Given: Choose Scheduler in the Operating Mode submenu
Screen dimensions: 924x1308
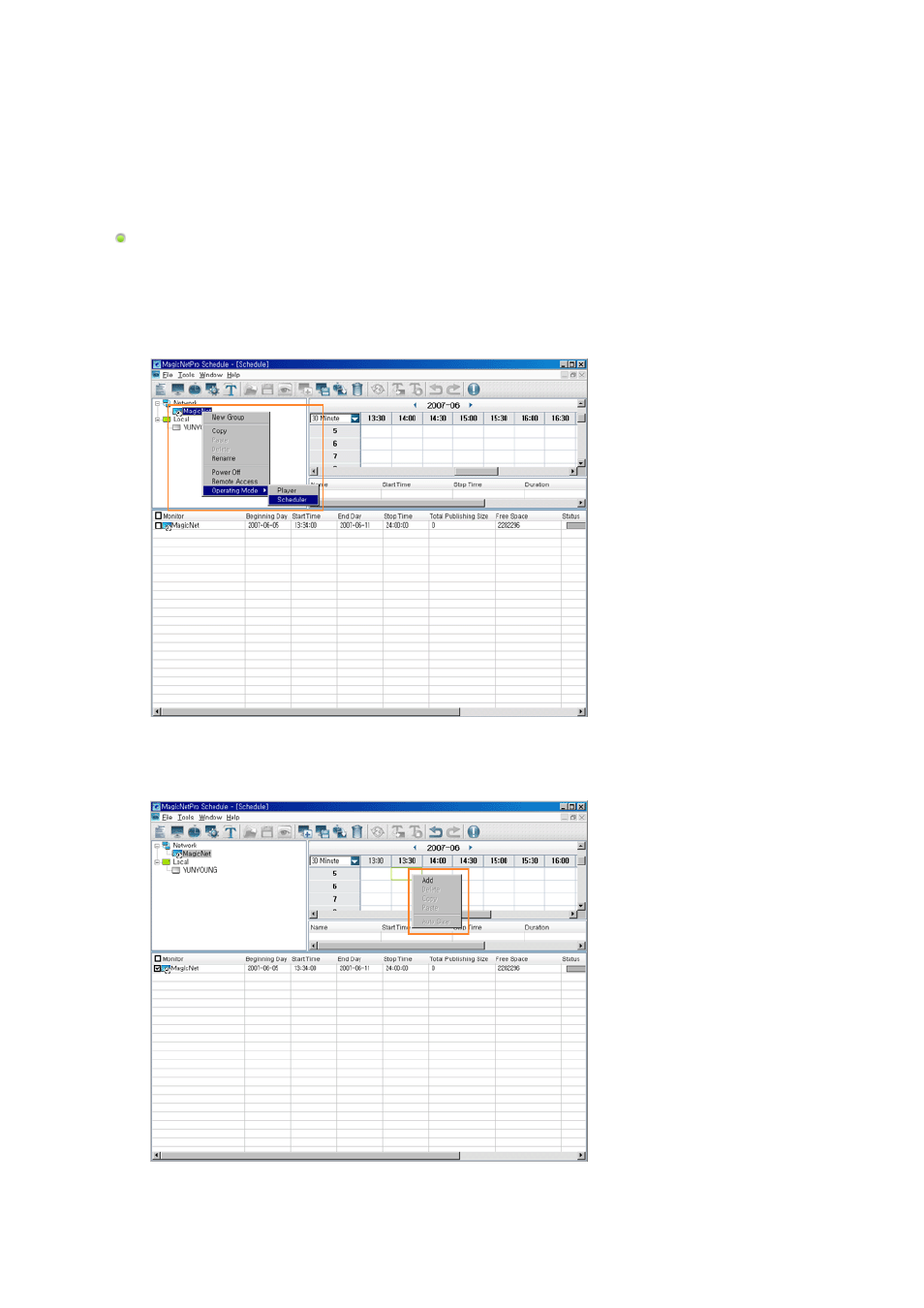Looking at the screenshot, I should (x=293, y=500).
